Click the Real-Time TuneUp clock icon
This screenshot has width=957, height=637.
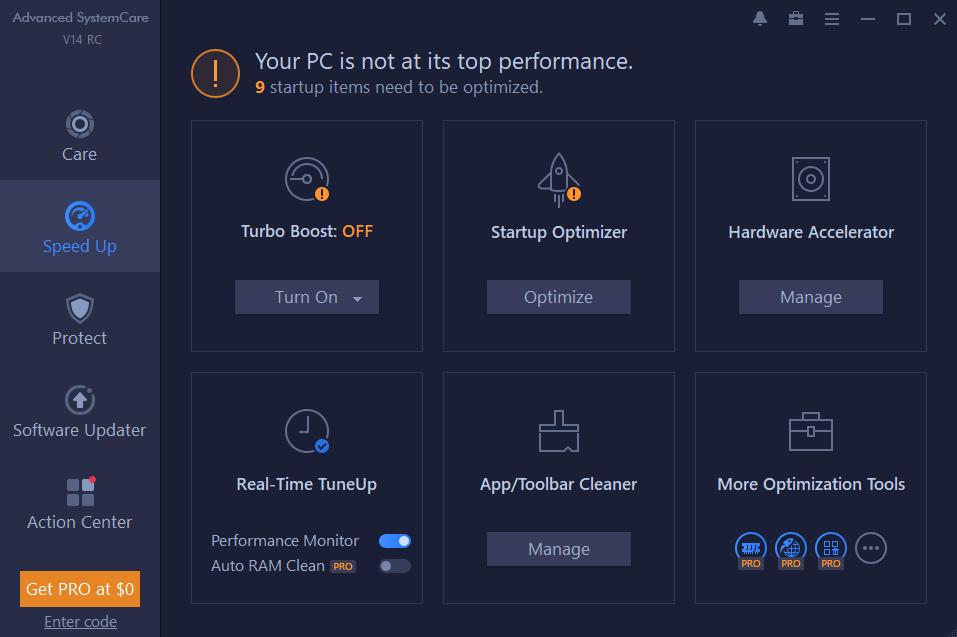point(307,431)
